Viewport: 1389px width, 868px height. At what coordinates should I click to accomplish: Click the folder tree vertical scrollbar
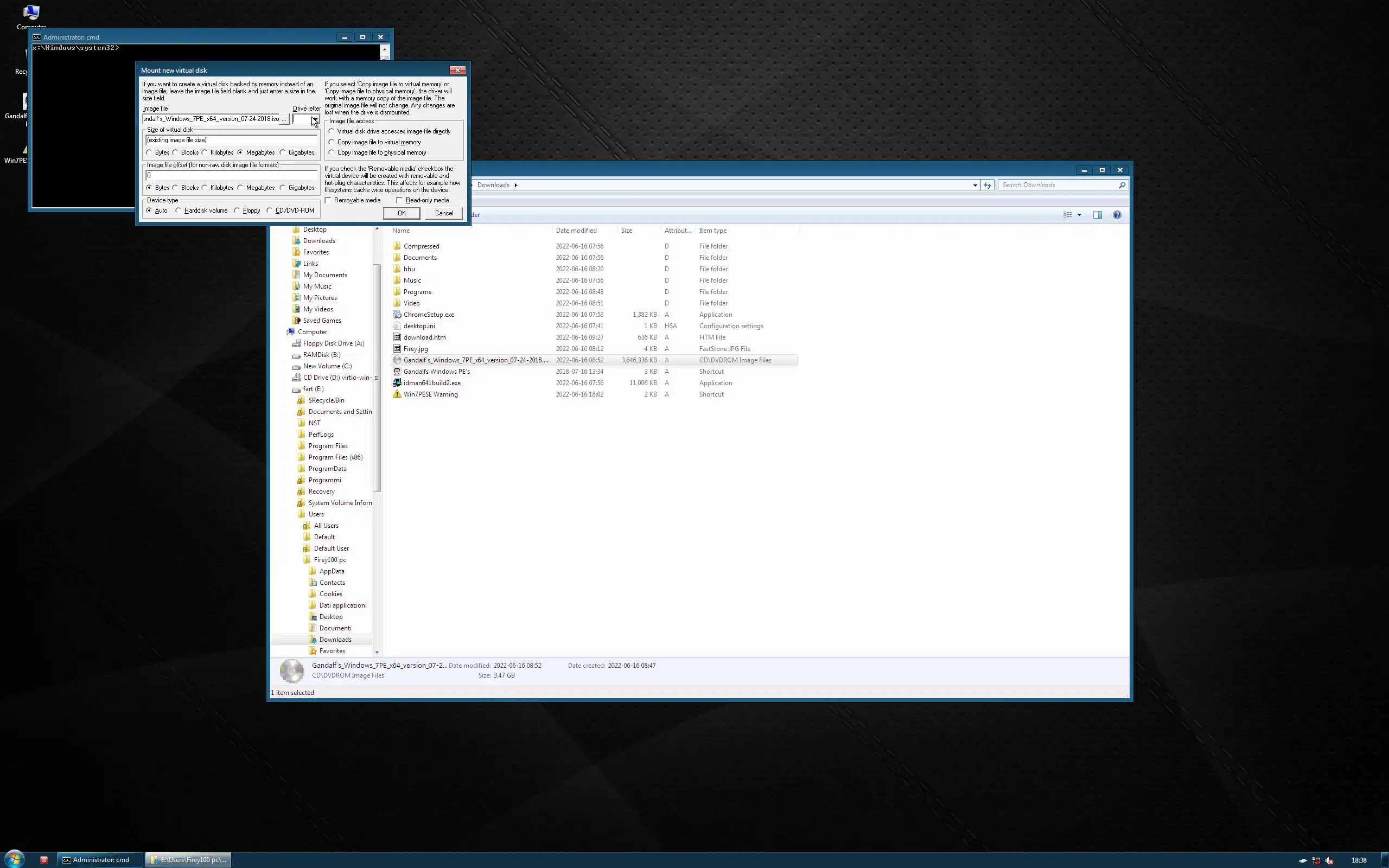pyautogui.click(x=377, y=379)
